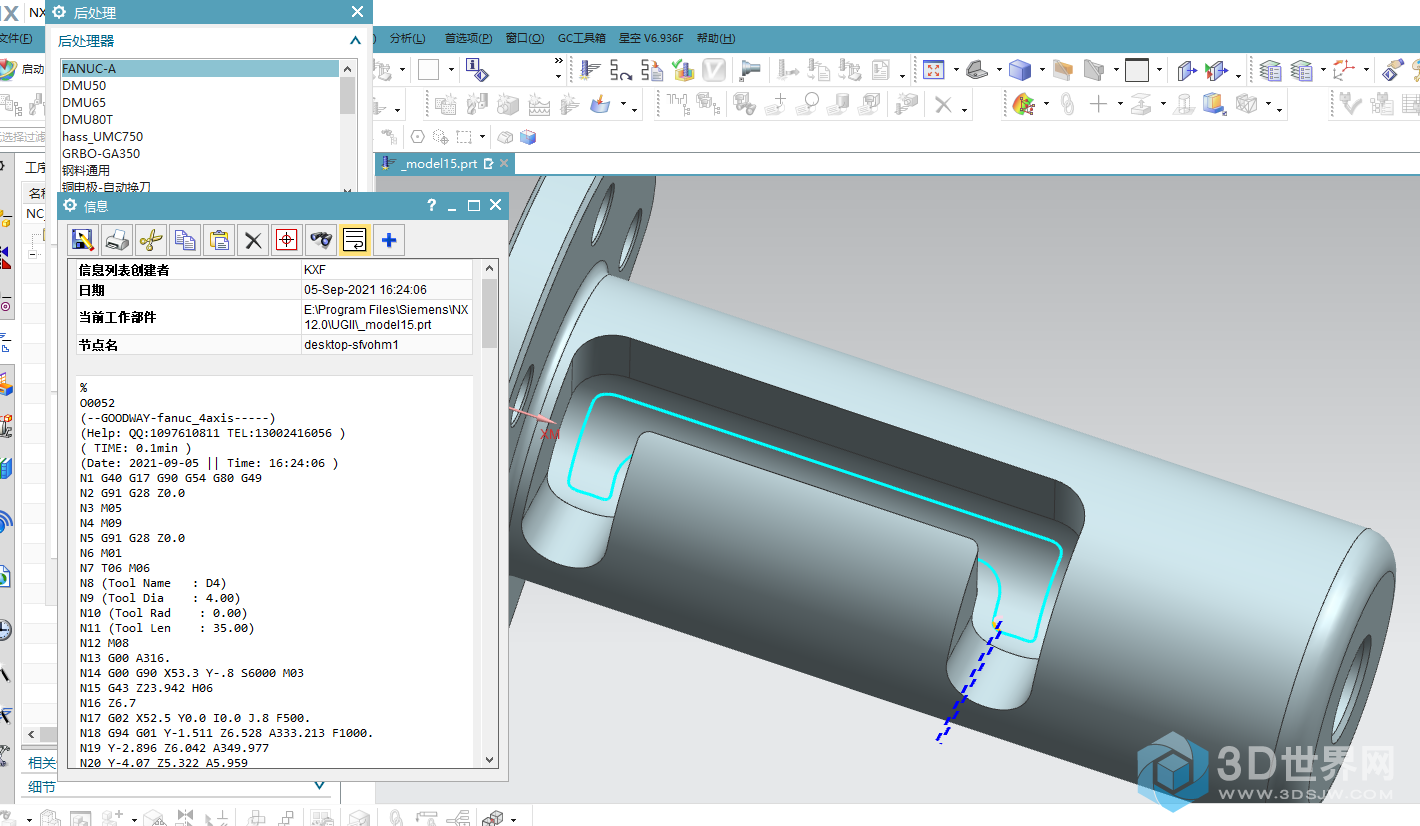This screenshot has height=826, width=1420.
Task: Click the Object Information icon with letter i
Action: pyautogui.click(x=478, y=70)
